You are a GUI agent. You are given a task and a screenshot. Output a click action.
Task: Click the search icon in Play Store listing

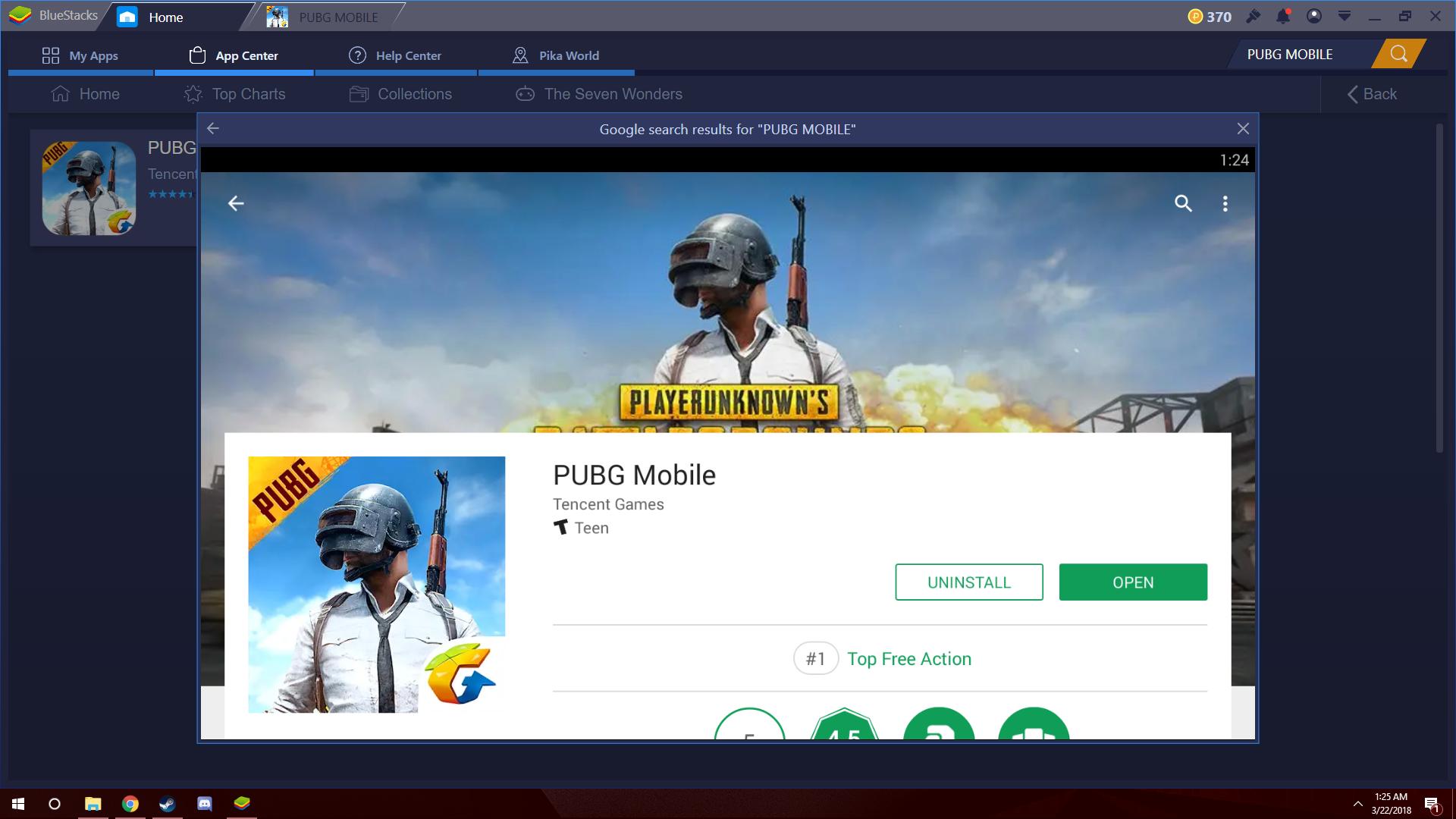[x=1183, y=203]
